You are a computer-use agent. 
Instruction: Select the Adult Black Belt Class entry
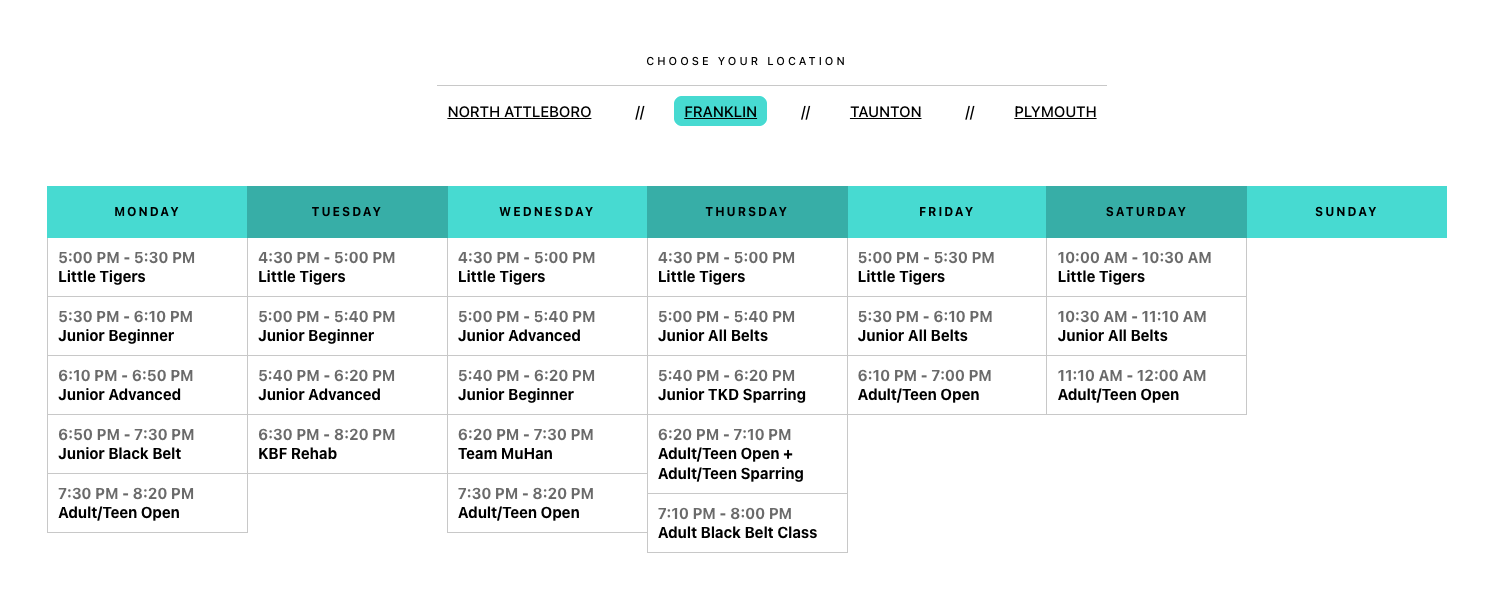pos(747,523)
